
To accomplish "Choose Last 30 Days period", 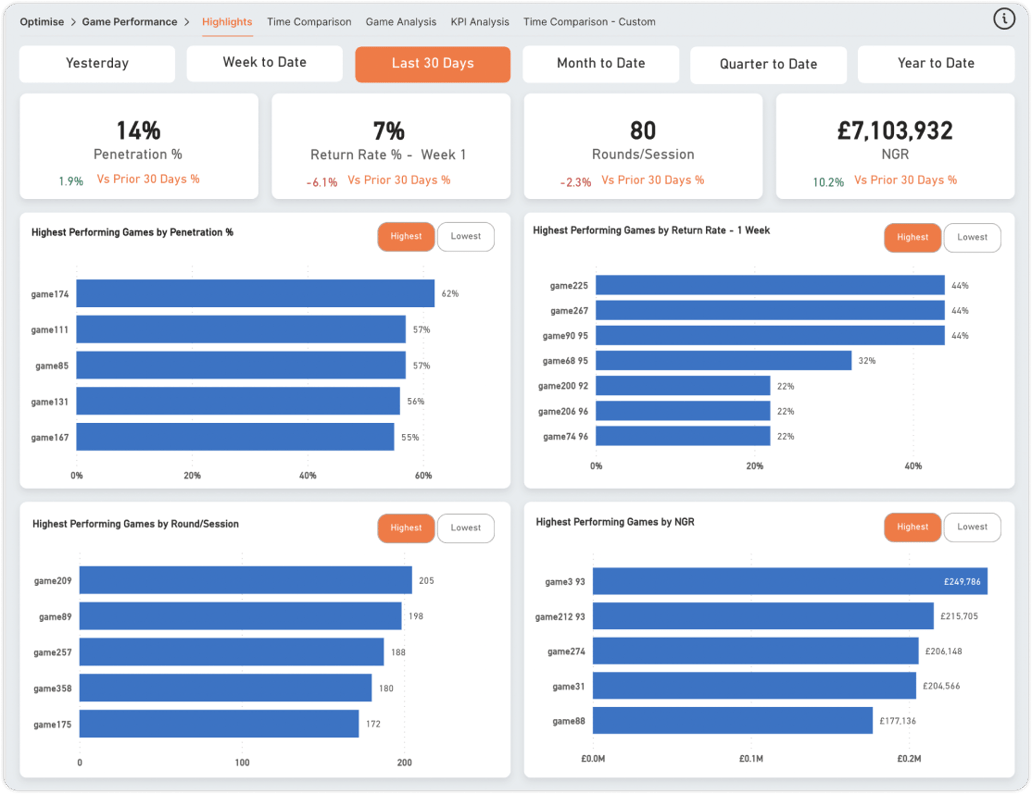I will pyautogui.click(x=432, y=63).
